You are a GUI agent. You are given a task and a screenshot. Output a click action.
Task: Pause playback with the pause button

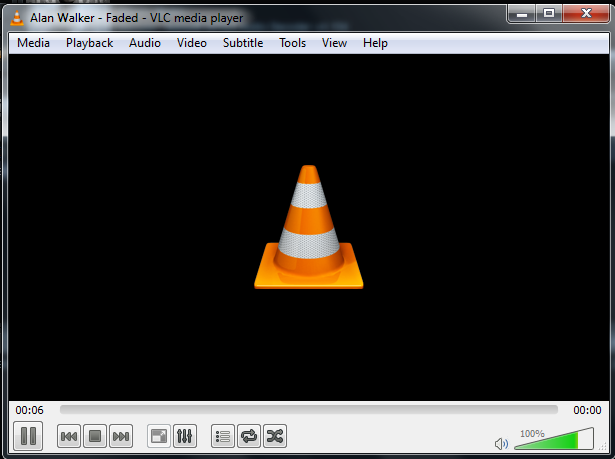coord(28,436)
